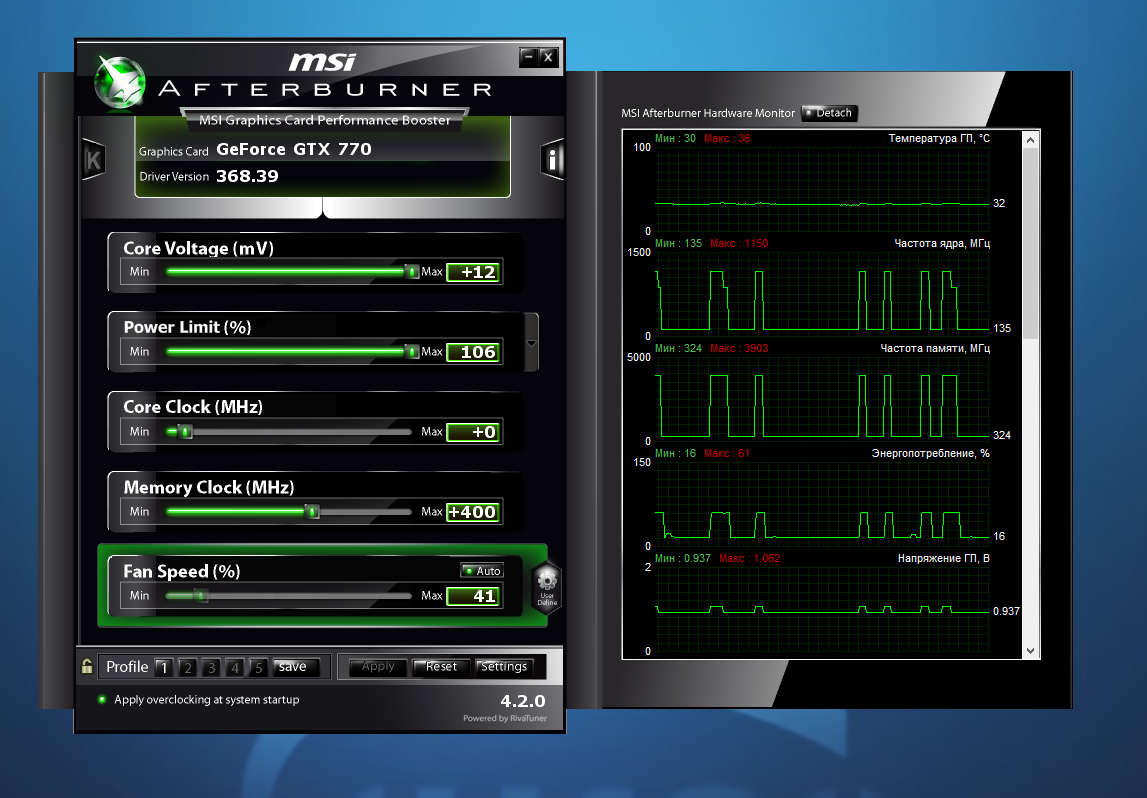Click the Power Limit 106 value field
This screenshot has height=798, width=1147.
click(x=473, y=352)
